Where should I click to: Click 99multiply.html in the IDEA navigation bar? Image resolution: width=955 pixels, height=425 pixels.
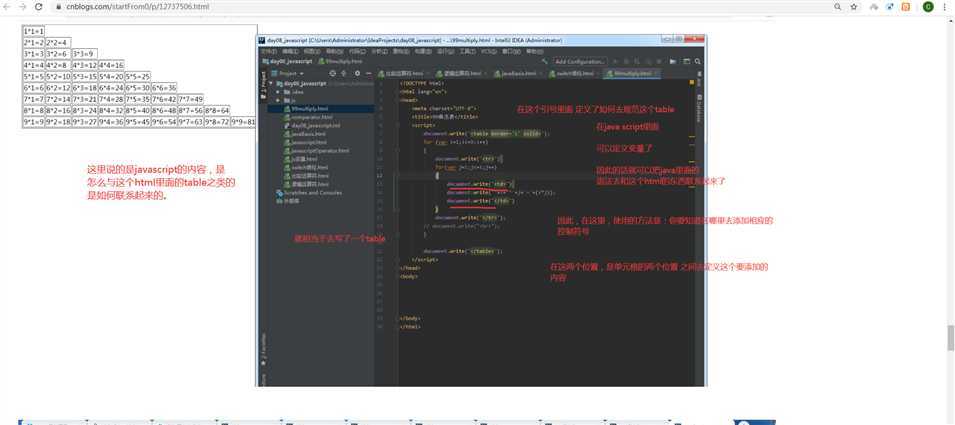point(340,61)
